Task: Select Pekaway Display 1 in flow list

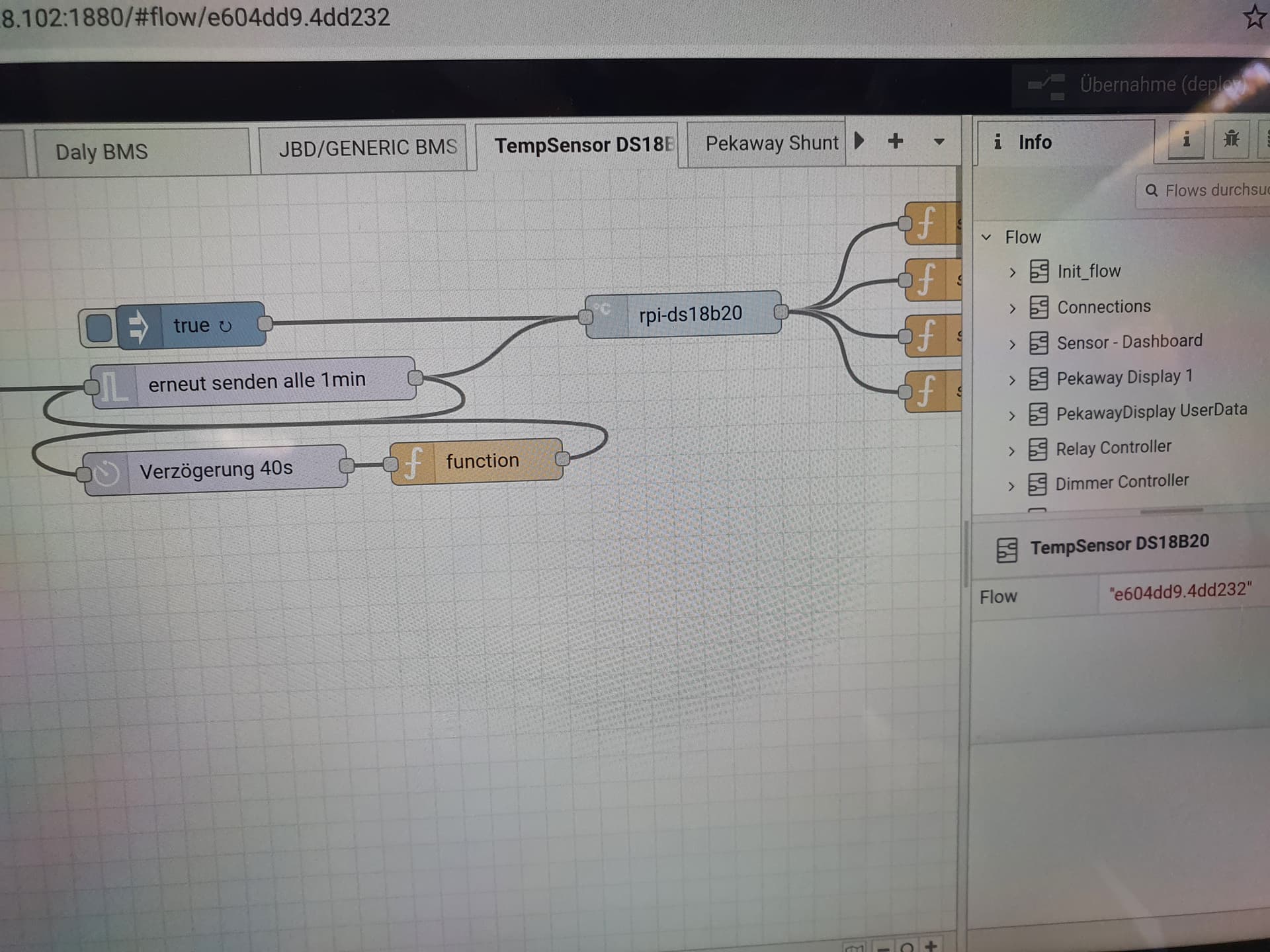Action: click(1124, 377)
